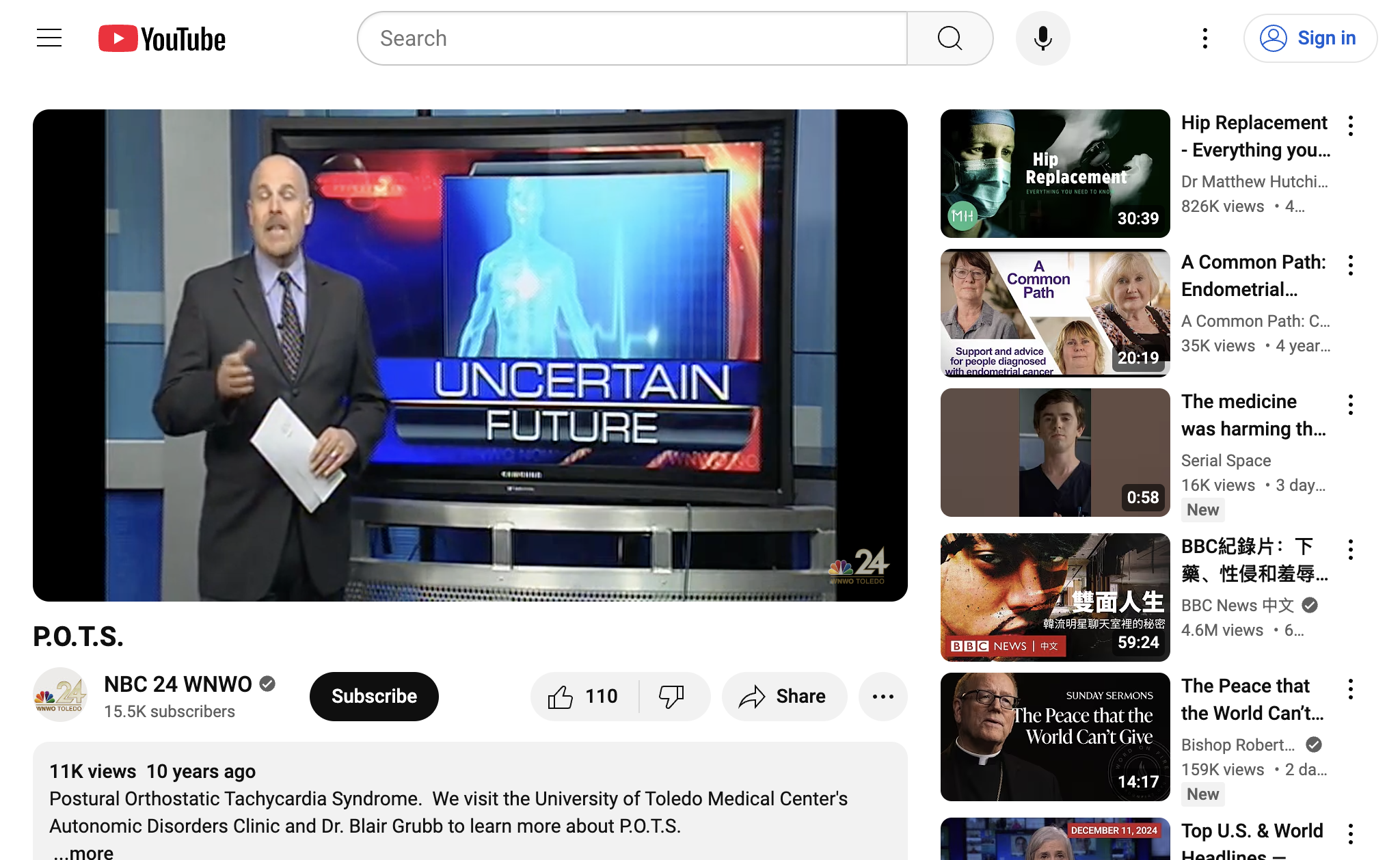Click A Common Path: C… channel name
Image resolution: width=1400 pixels, height=860 pixels.
pyautogui.click(x=1256, y=321)
